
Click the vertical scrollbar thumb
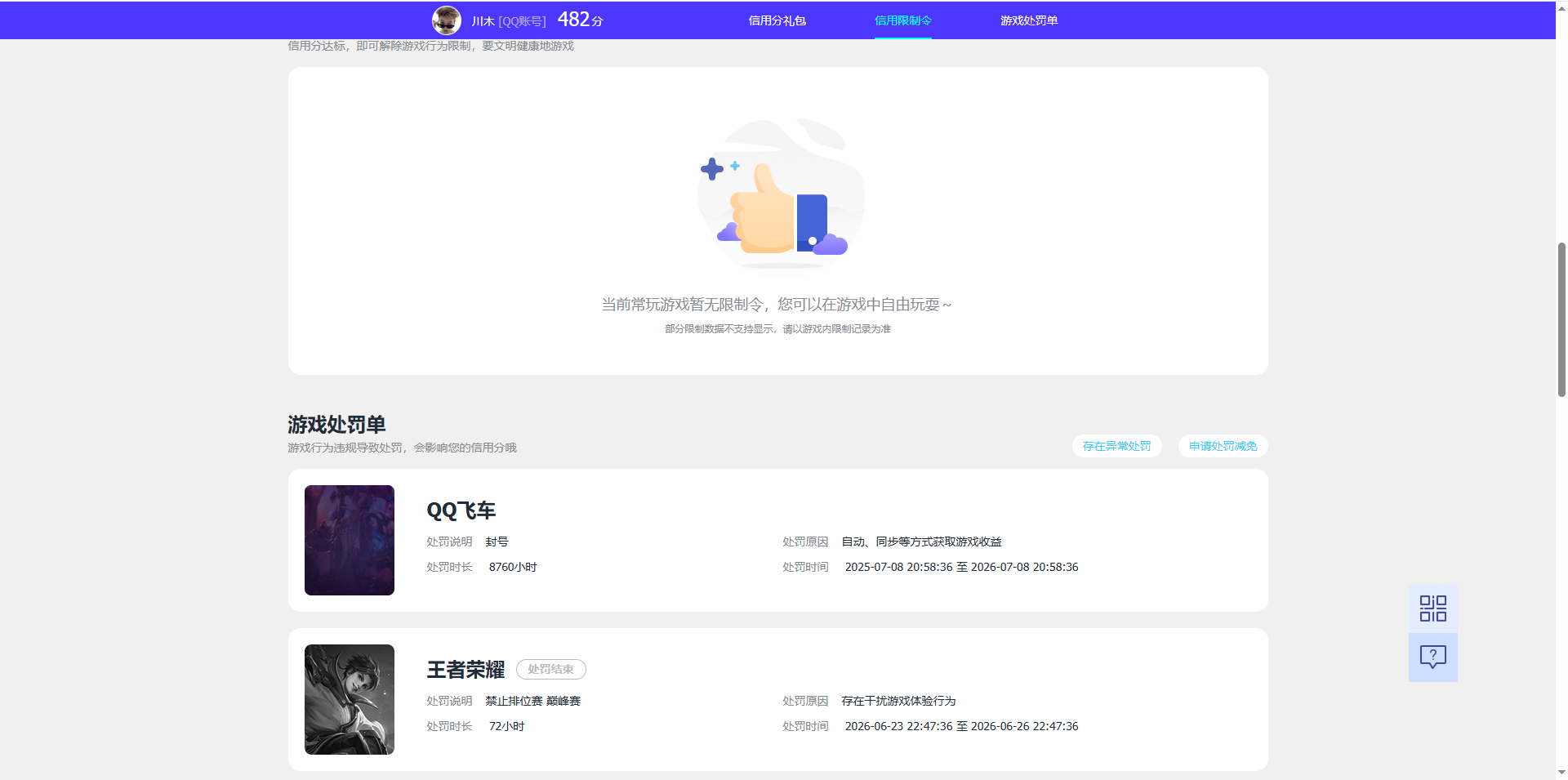[1561, 319]
